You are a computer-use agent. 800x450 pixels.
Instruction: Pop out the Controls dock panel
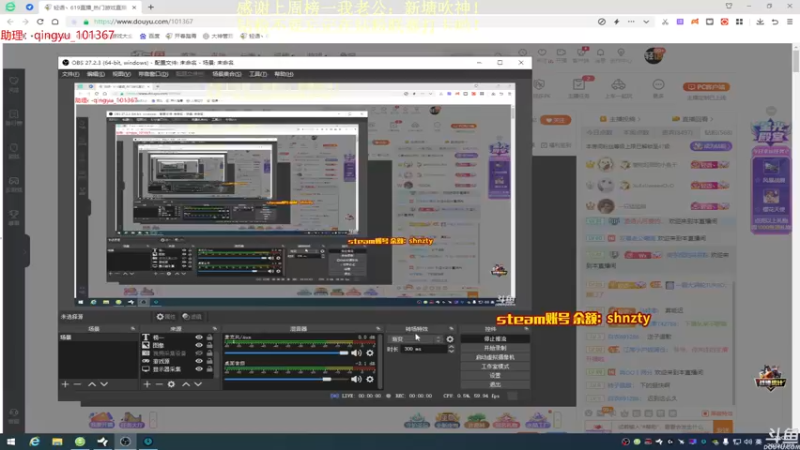pyautogui.click(x=526, y=329)
